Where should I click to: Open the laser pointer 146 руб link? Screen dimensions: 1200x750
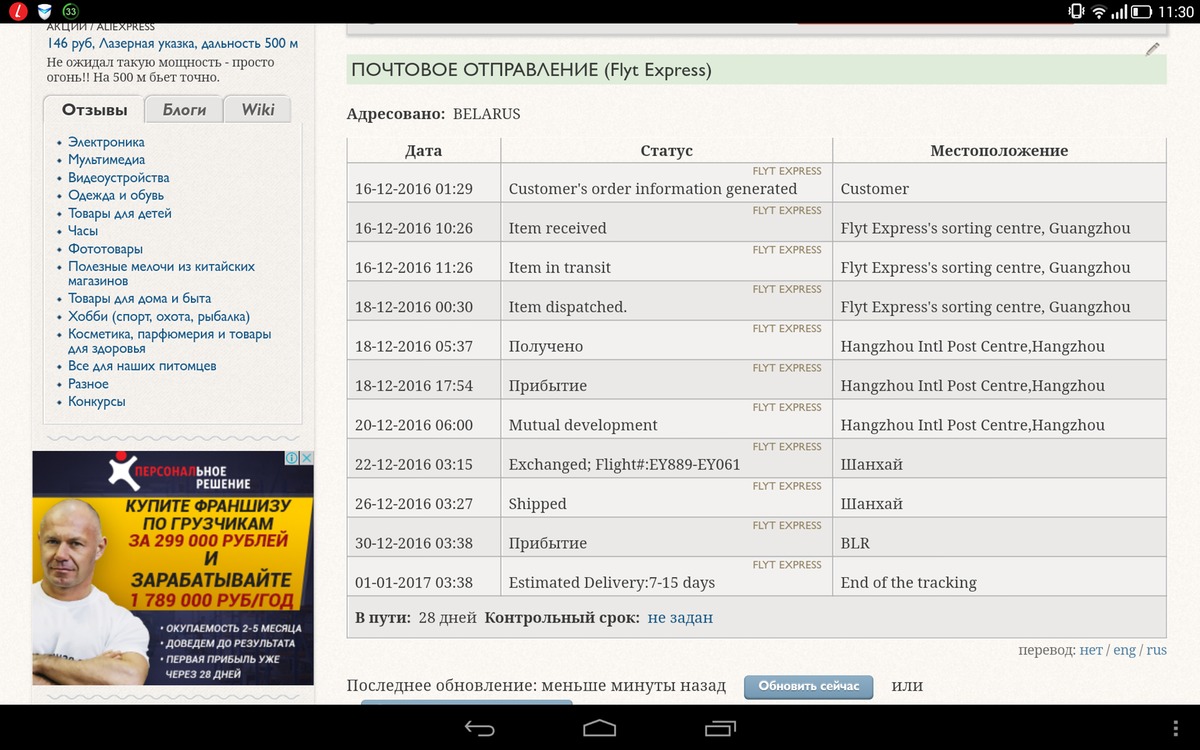[172, 44]
